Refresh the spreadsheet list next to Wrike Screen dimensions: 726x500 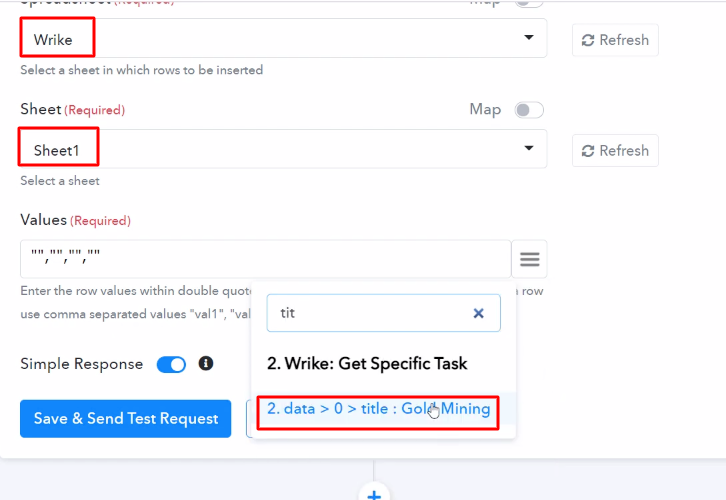[615, 40]
